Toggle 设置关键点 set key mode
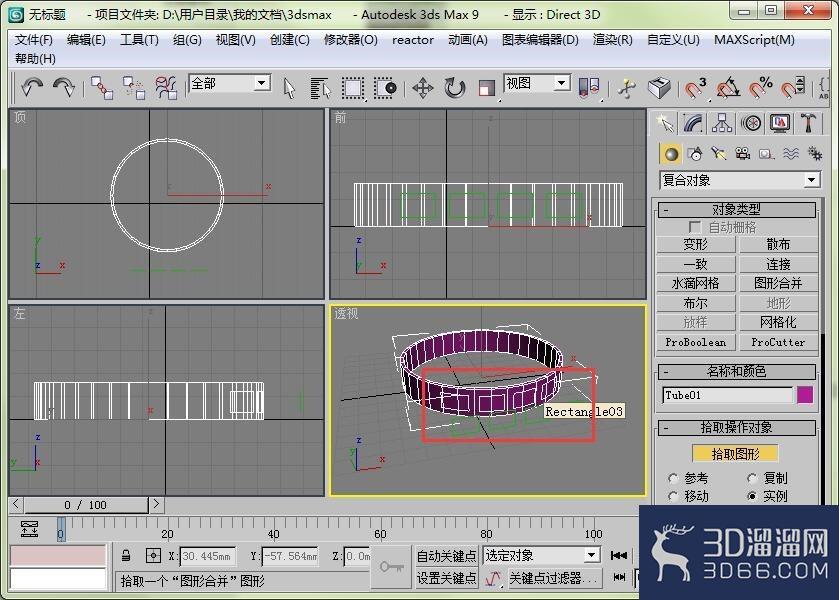 (446, 578)
